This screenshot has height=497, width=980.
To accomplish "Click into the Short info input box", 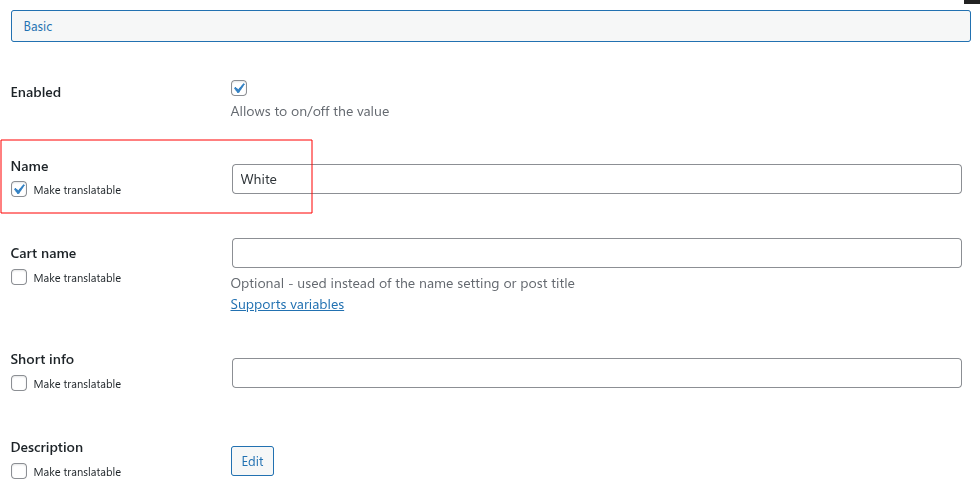I will click(596, 373).
